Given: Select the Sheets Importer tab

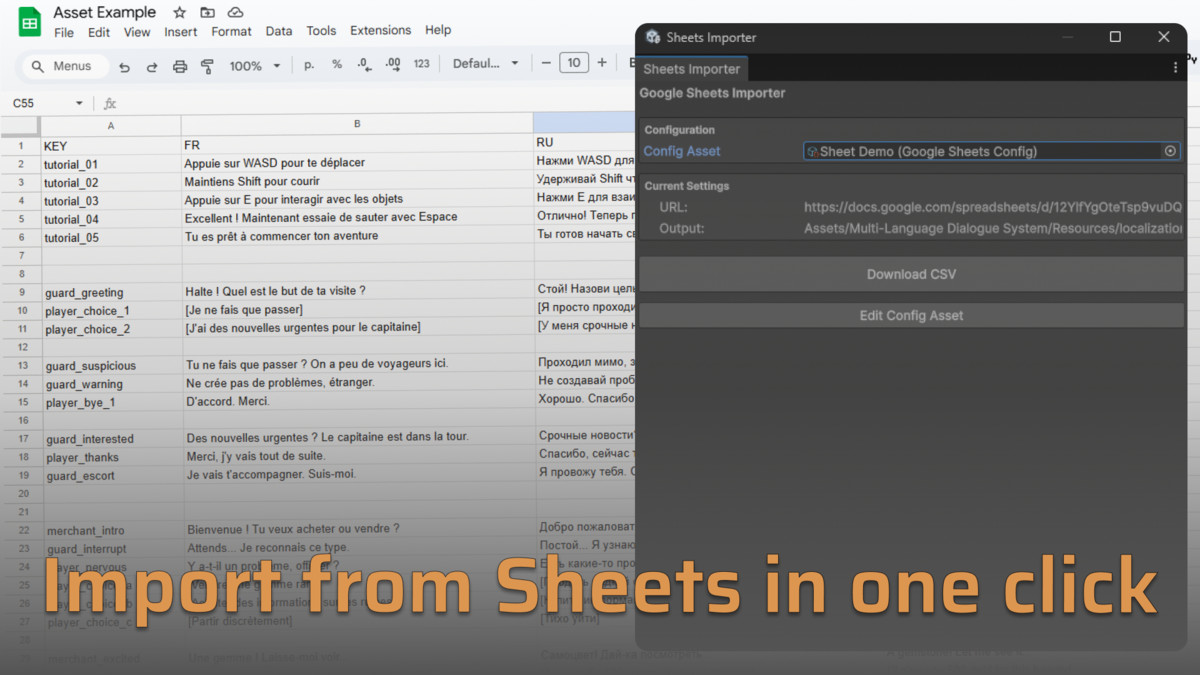Looking at the screenshot, I should 692,69.
